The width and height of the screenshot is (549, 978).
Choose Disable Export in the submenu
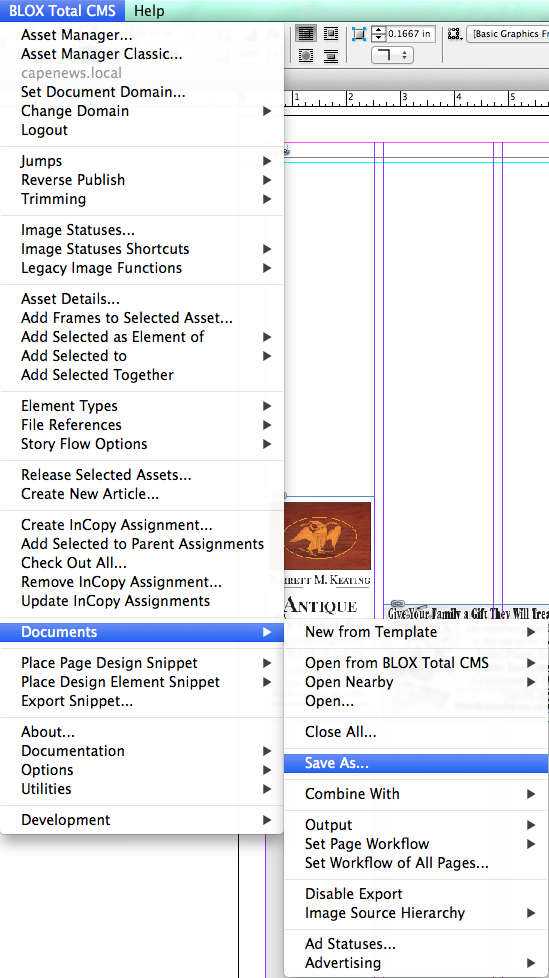point(354,894)
